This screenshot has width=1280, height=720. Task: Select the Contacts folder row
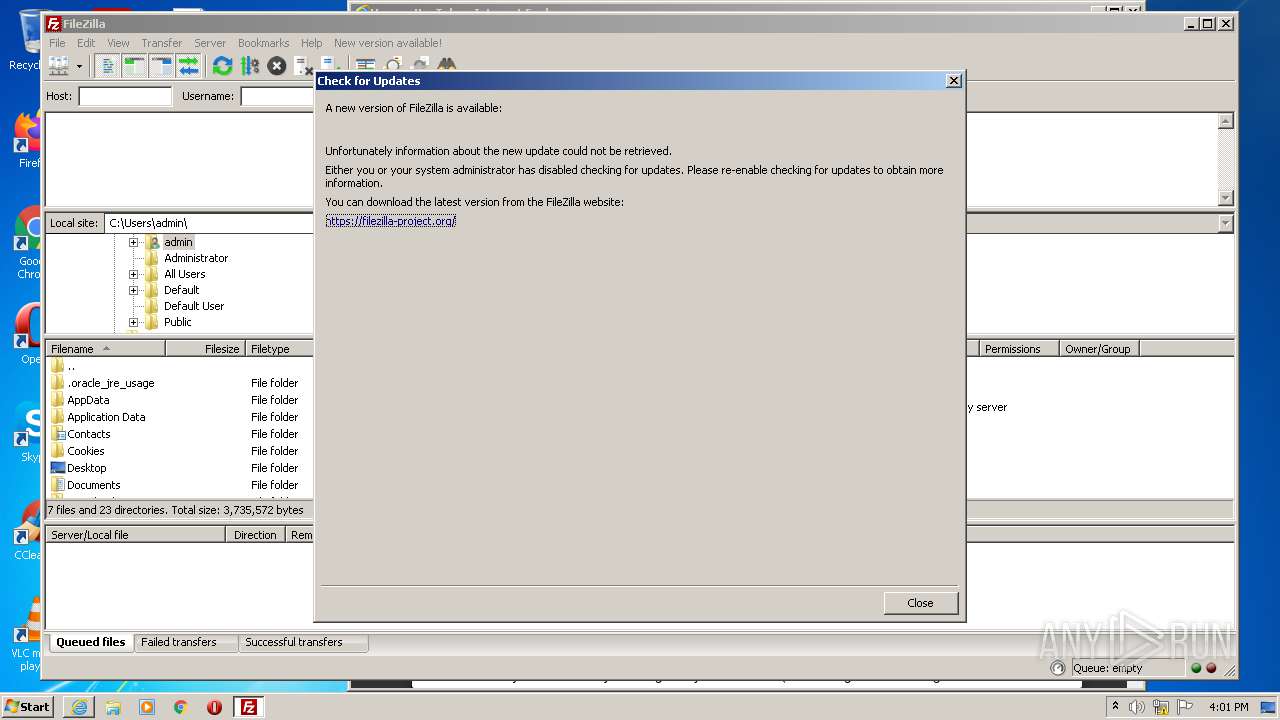[x=180, y=434]
